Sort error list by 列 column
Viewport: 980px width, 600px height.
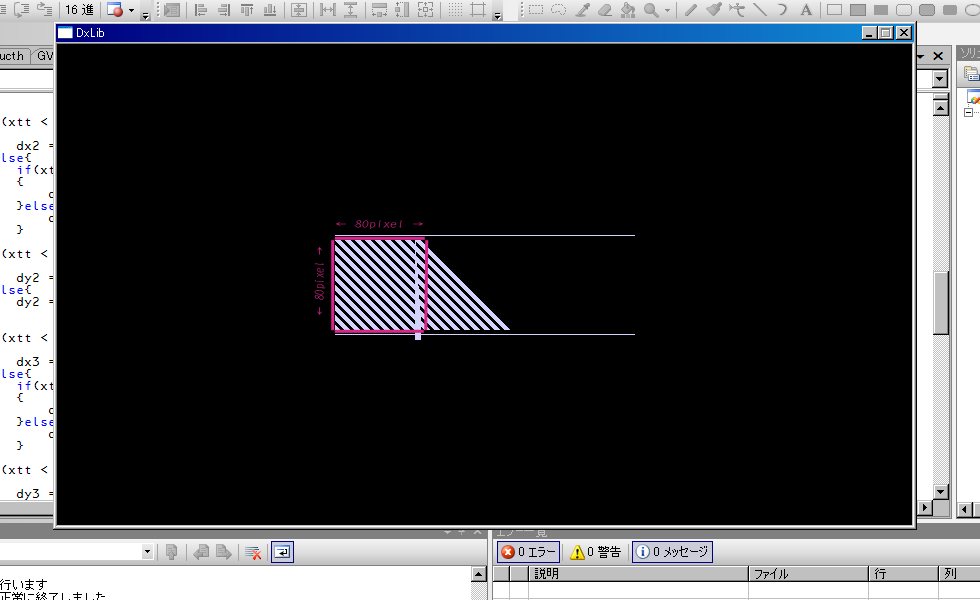(x=959, y=574)
